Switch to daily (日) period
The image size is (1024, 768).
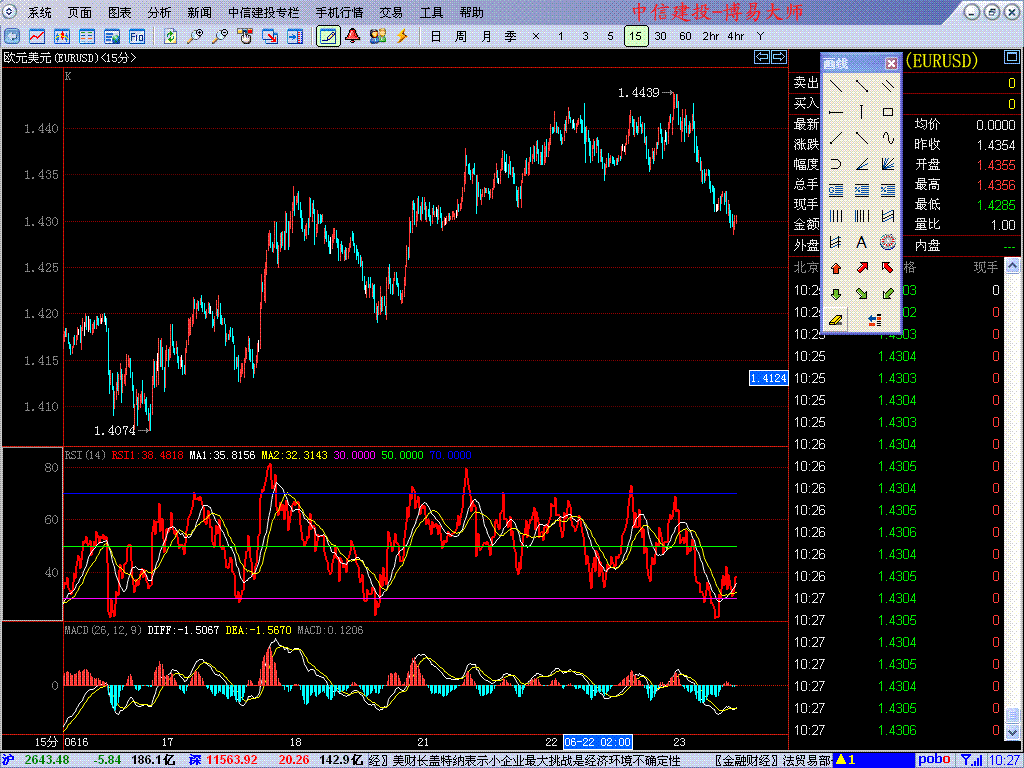pyautogui.click(x=436, y=37)
